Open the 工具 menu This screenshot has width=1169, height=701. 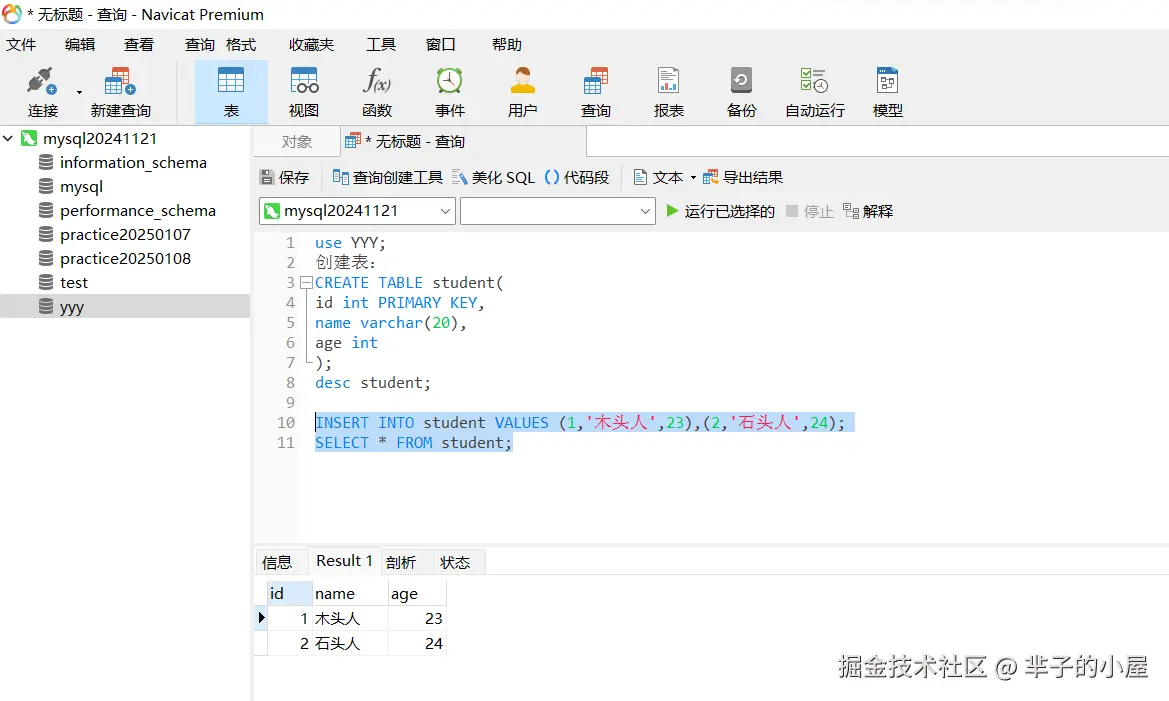pos(381,45)
